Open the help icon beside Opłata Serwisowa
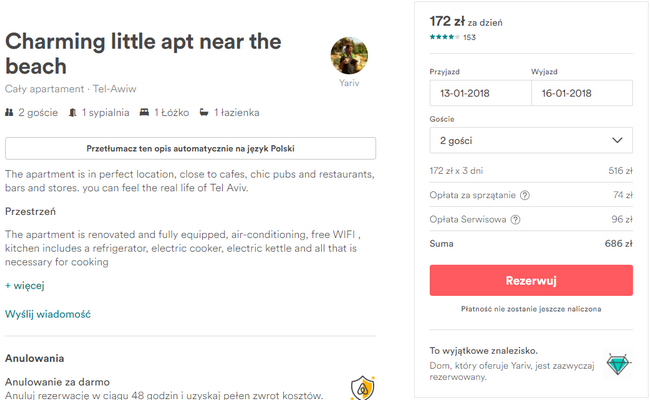 [x=515, y=219]
